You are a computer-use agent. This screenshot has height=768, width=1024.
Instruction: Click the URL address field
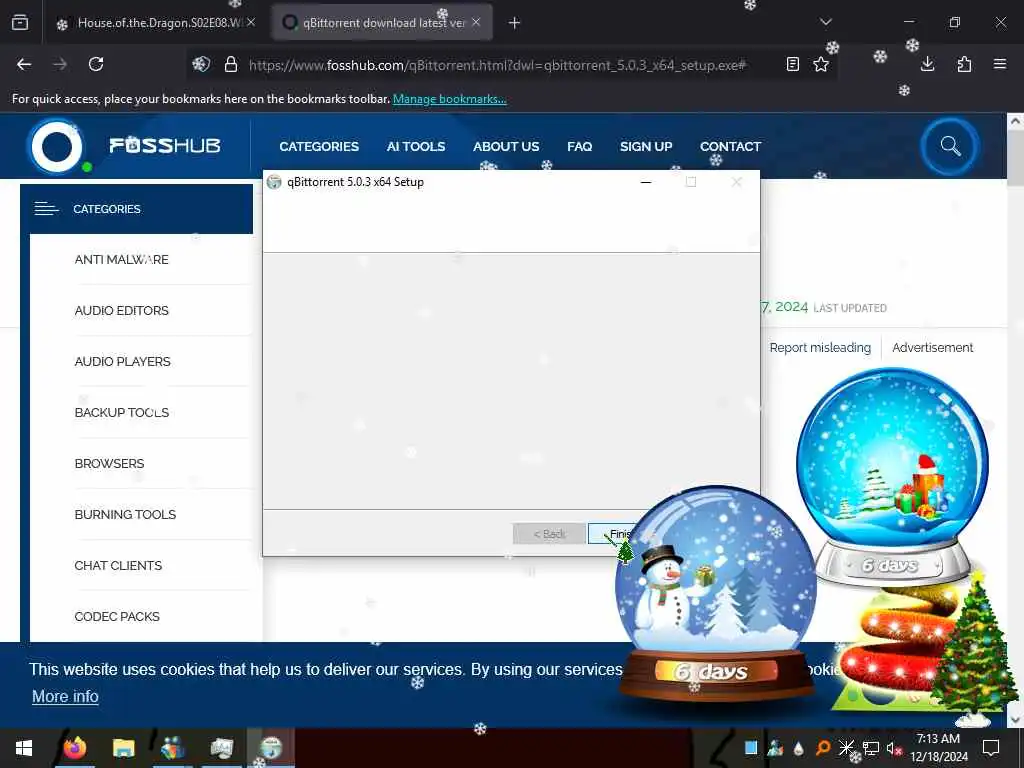point(496,65)
